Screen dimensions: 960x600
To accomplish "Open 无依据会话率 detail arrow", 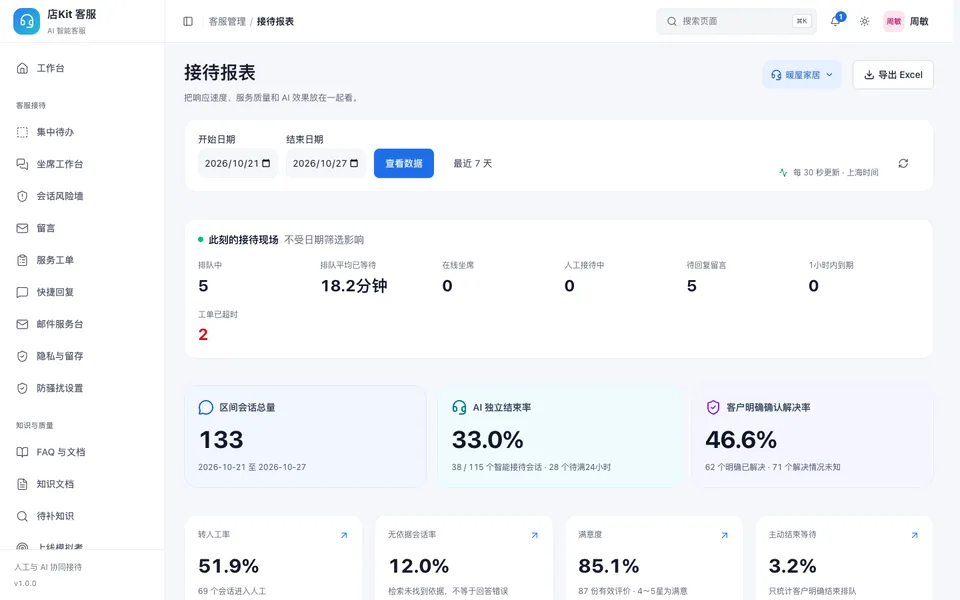I will [x=534, y=535].
